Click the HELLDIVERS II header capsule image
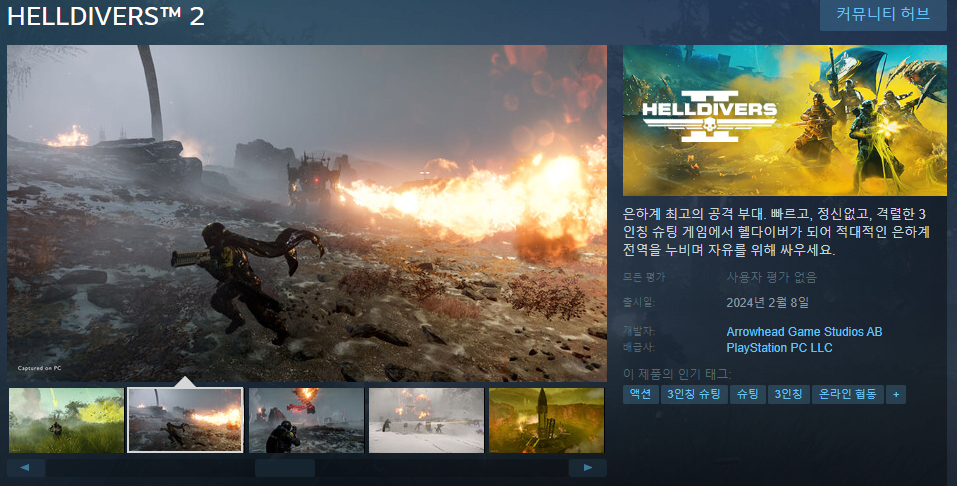Screen dimensions: 957x486 click(x=785, y=120)
